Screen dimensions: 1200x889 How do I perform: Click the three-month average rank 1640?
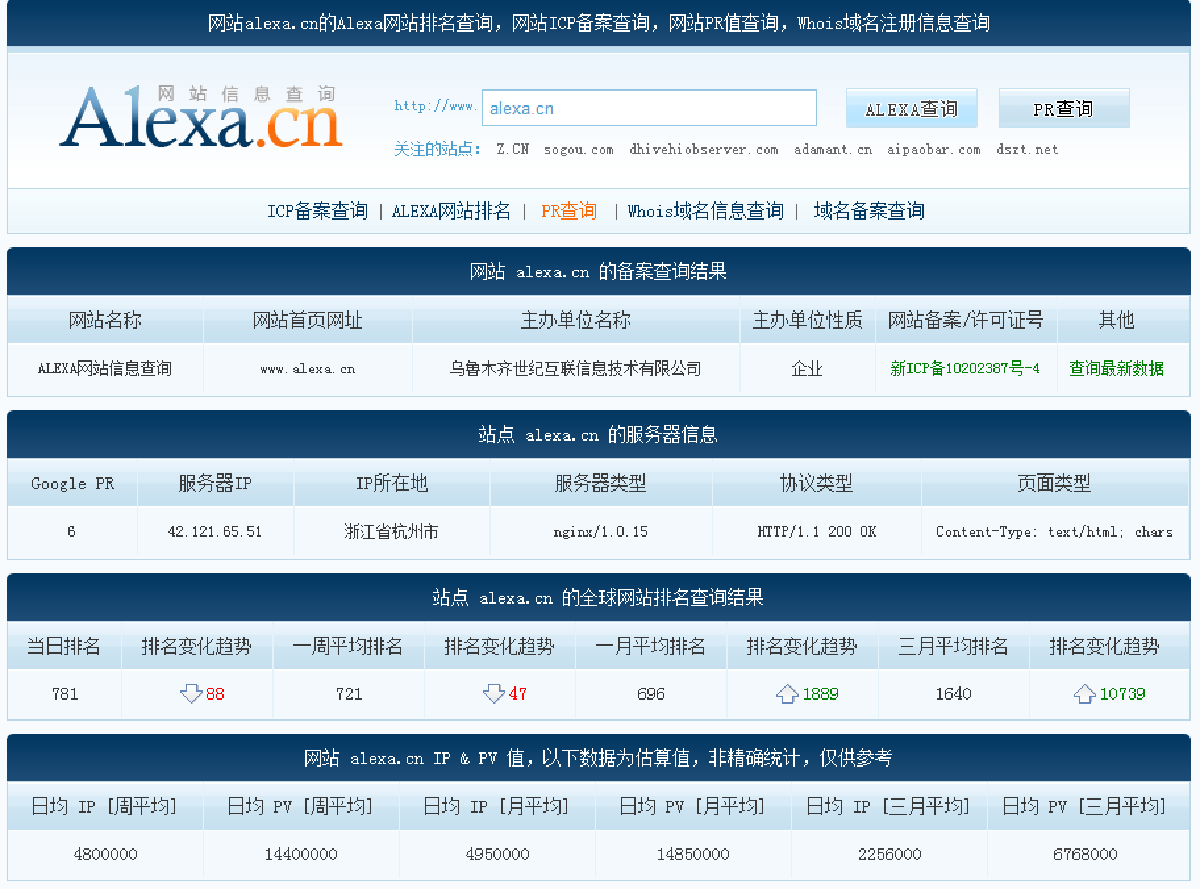[953, 693]
